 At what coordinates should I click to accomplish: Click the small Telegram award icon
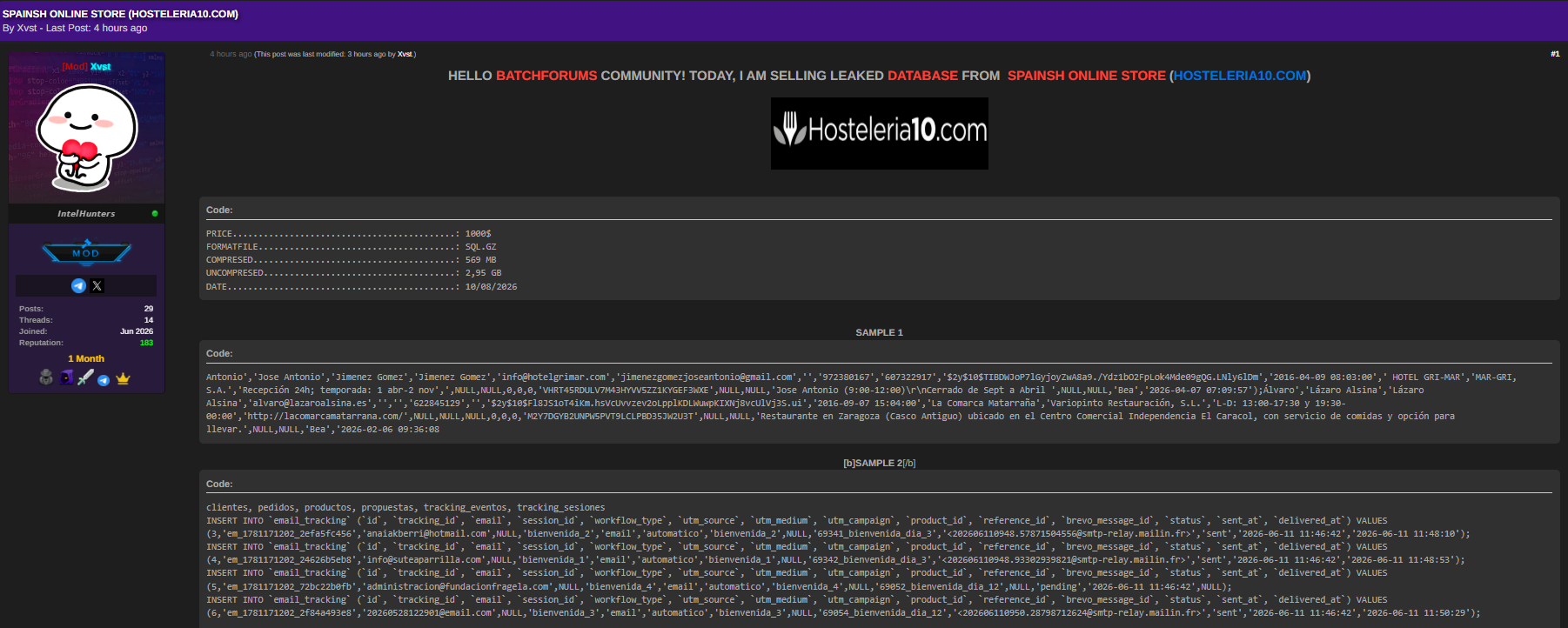(x=104, y=380)
